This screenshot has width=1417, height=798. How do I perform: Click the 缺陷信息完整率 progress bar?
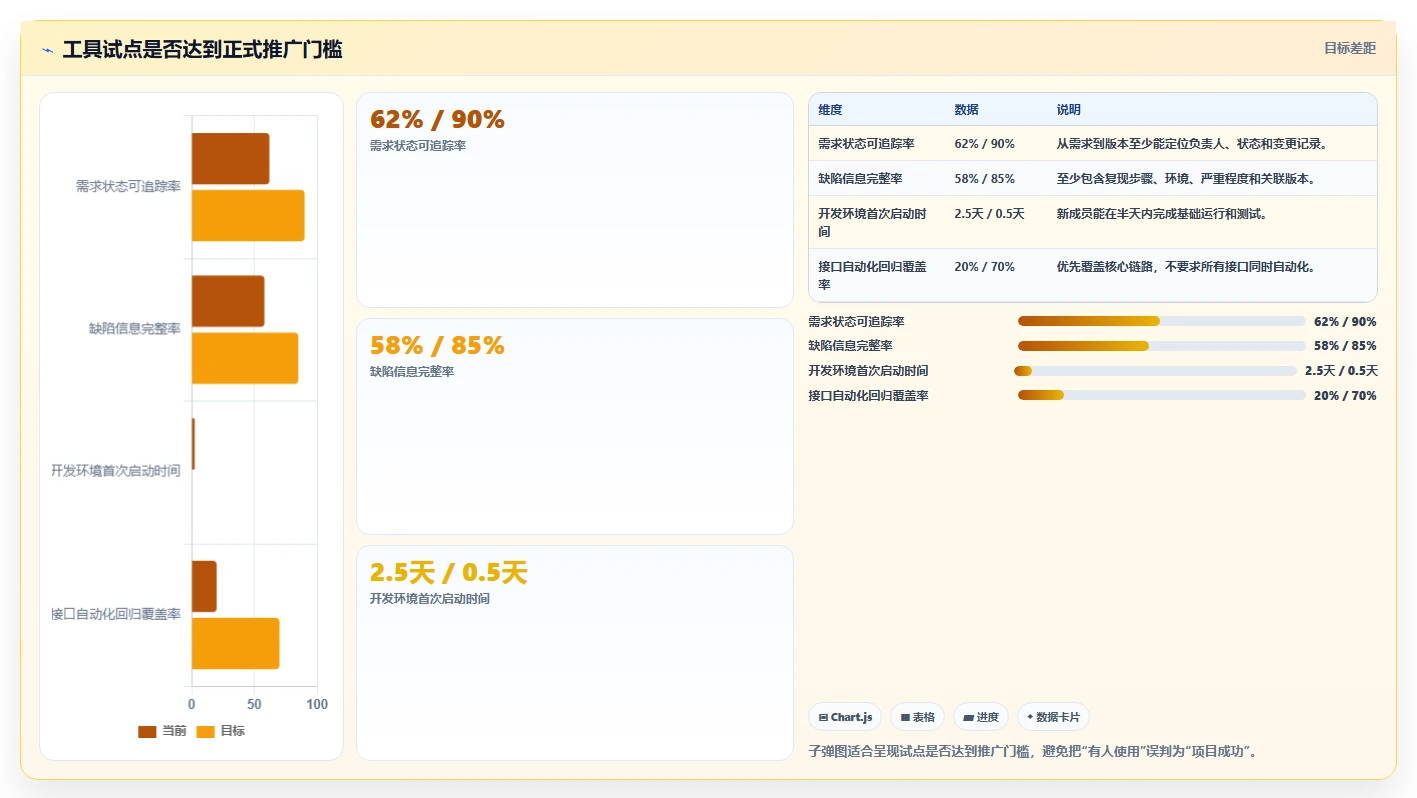[x=1162, y=346]
